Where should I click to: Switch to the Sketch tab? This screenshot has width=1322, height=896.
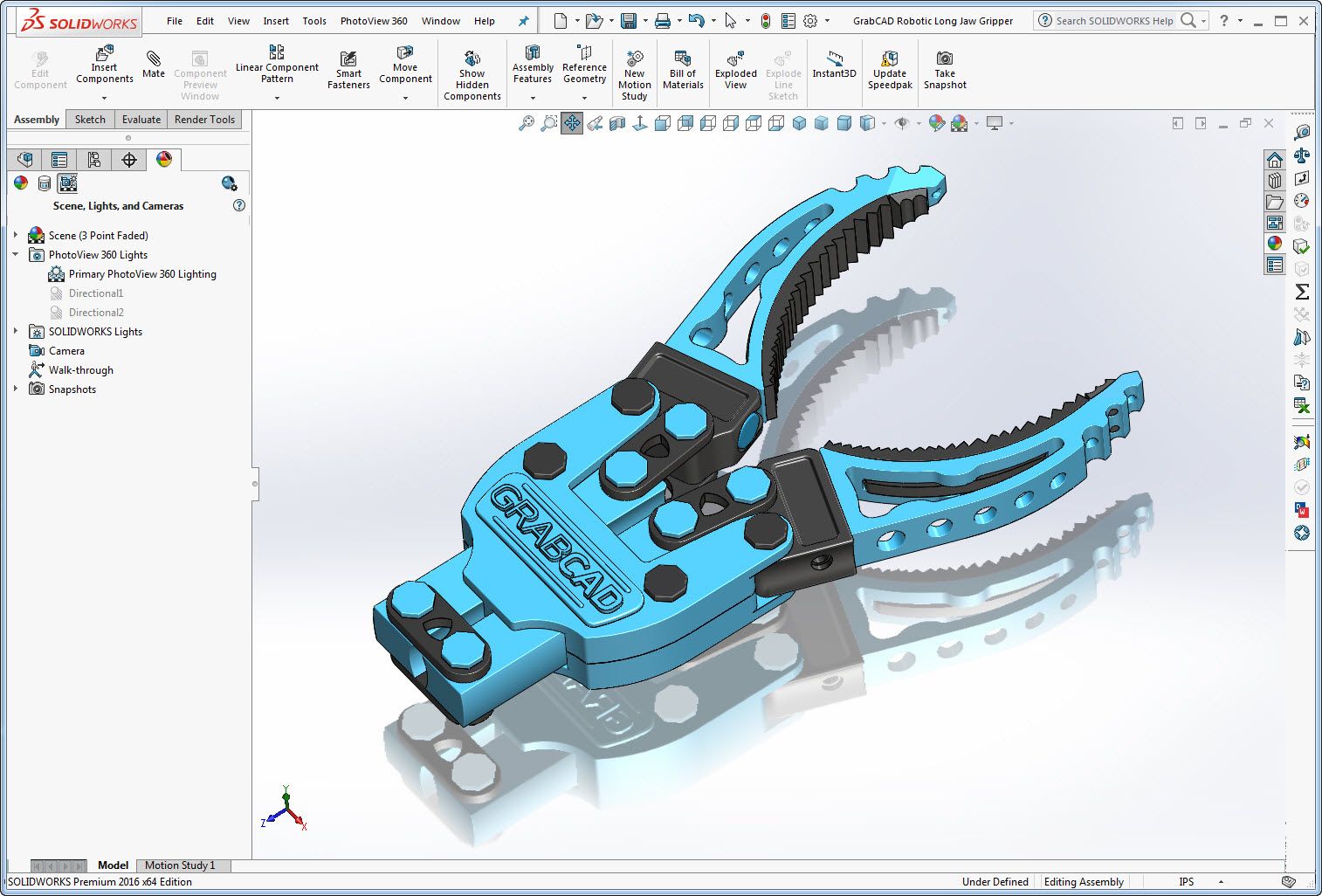coord(90,120)
